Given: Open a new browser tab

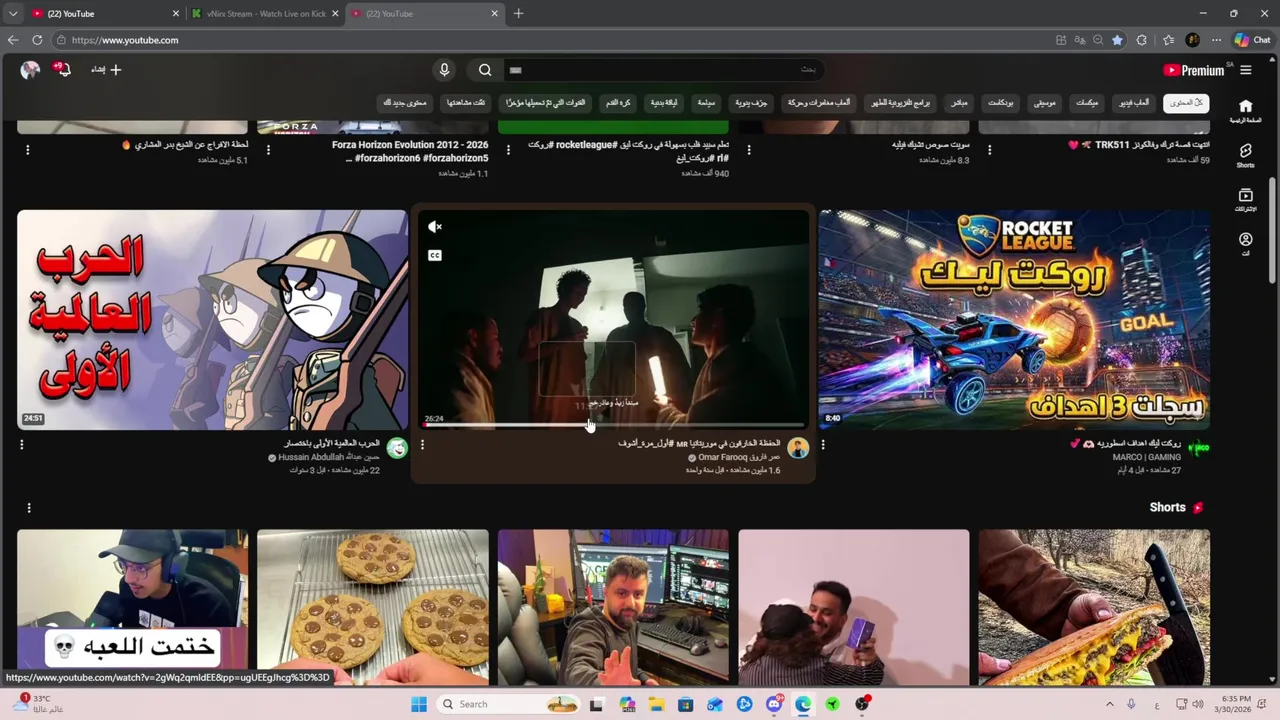Looking at the screenshot, I should point(518,14).
